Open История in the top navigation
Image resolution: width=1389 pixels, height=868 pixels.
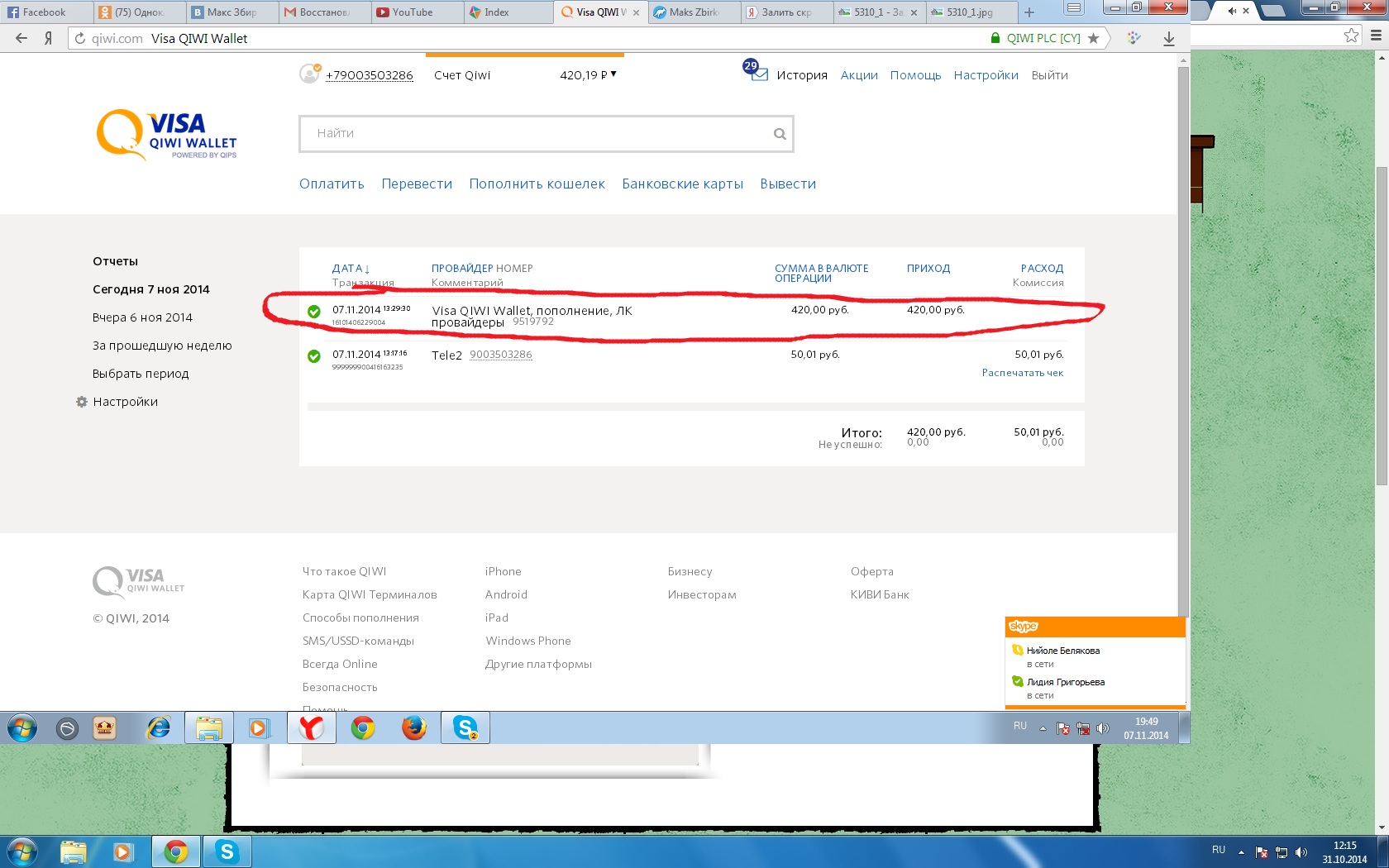point(802,75)
